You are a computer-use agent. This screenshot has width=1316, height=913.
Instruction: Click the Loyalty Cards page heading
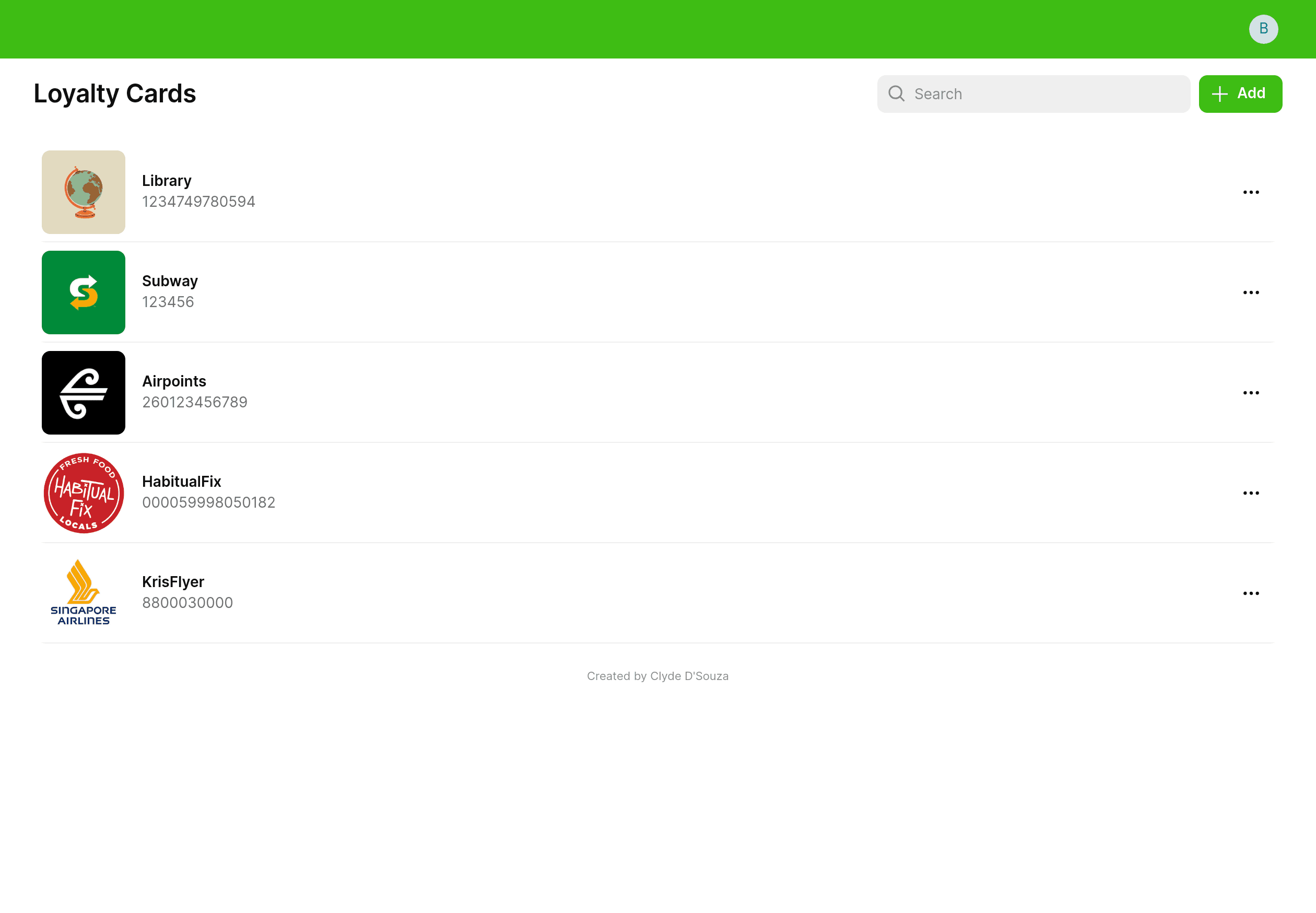(114, 93)
